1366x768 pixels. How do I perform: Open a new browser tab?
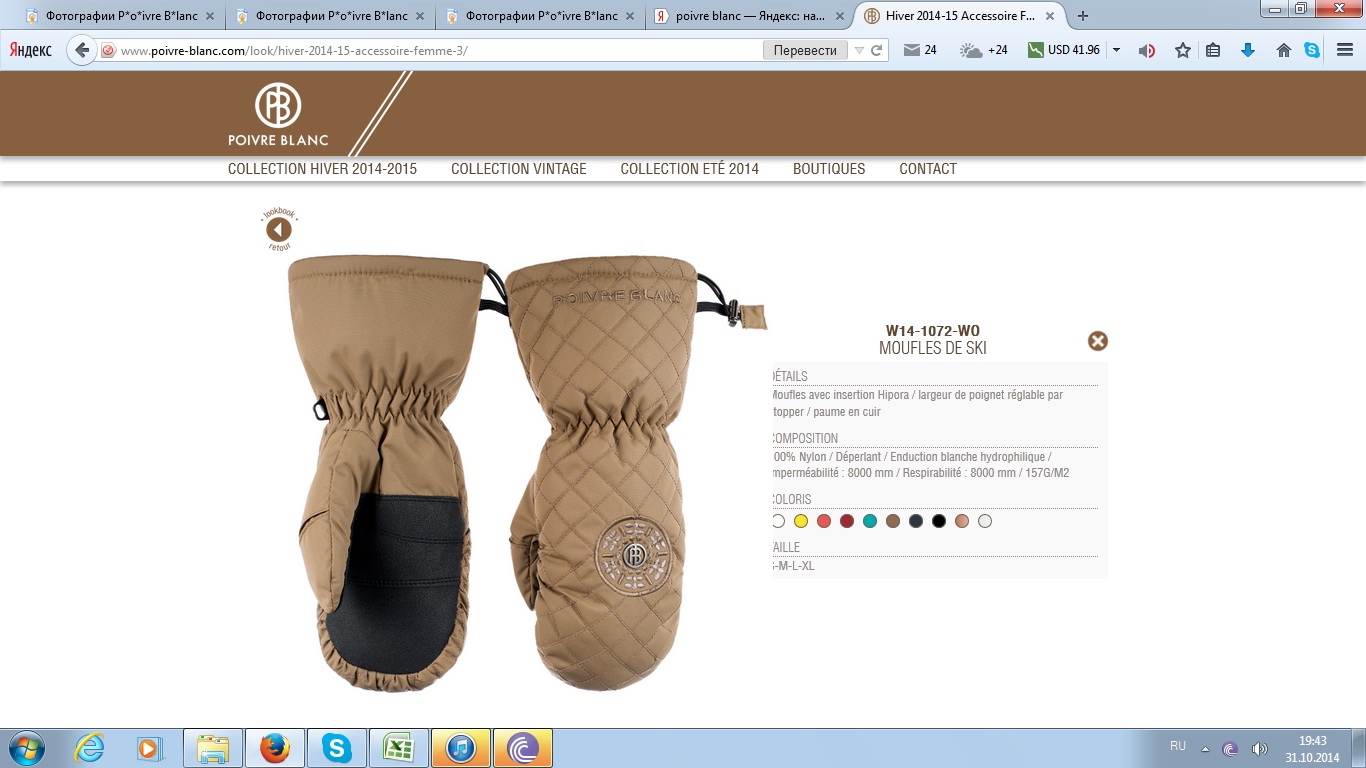1083,16
